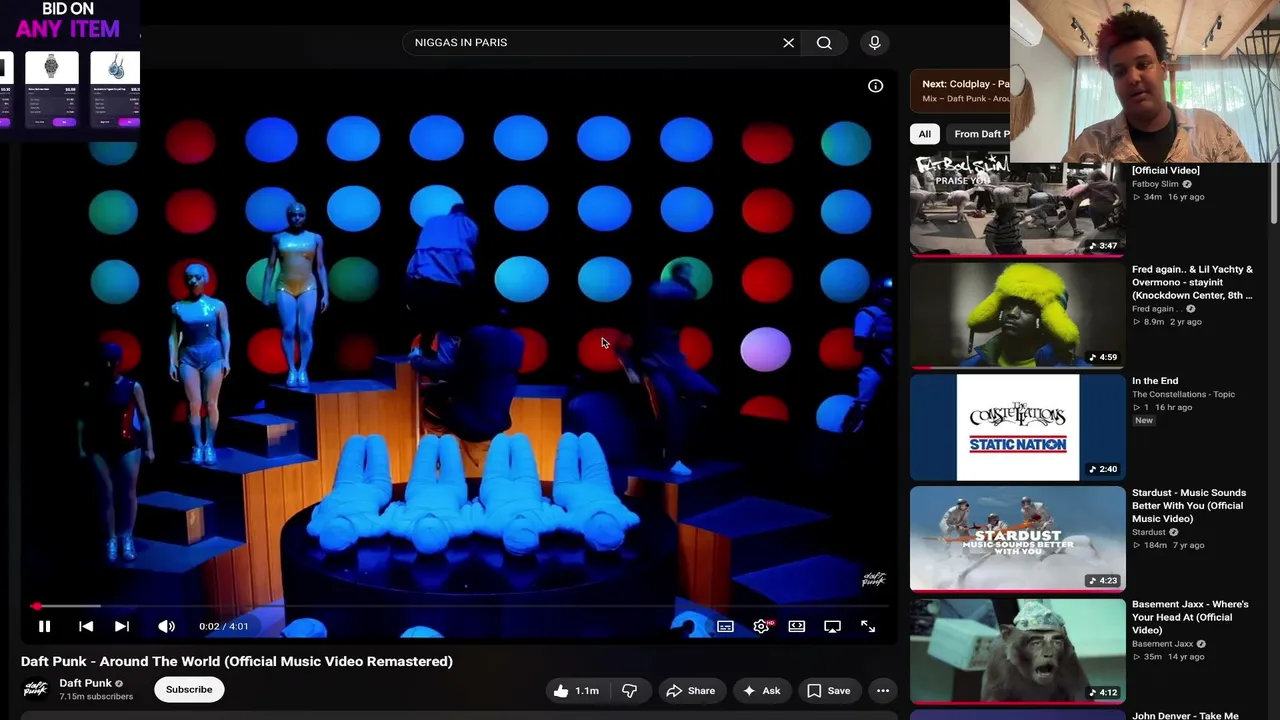The image size is (1280, 720).
Task: Toggle subtitles/closed captions
Action: 725,626
